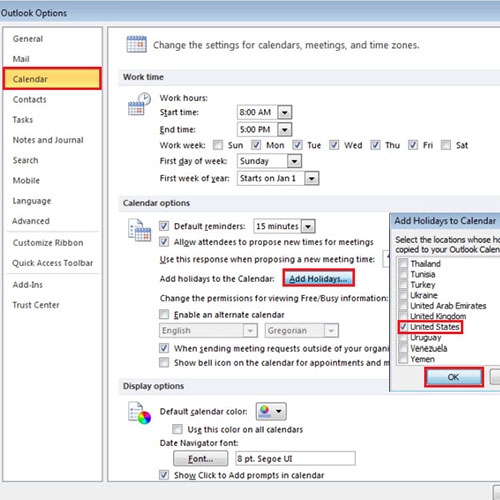Click the Work time clock-calendar icon
Viewport: 500px width, 500px height.
[x=139, y=104]
